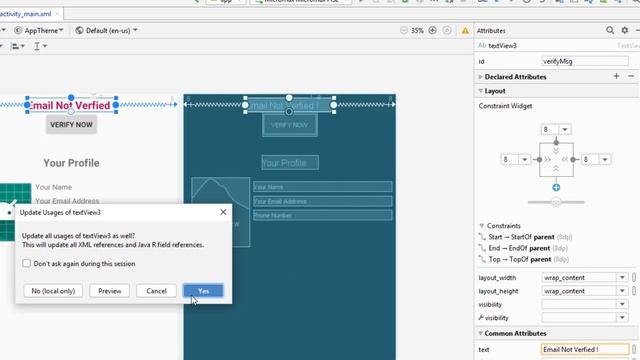The image size is (640, 360).
Task: Select Top → TopOf parent constraint
Action: click(524, 259)
